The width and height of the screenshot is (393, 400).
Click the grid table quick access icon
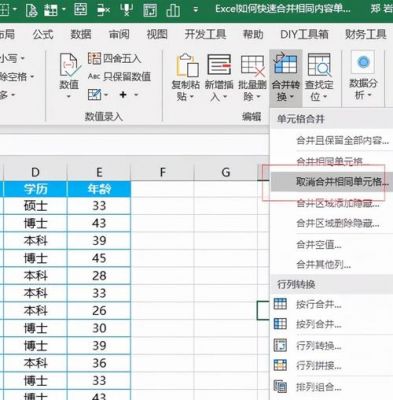(x=51, y=10)
